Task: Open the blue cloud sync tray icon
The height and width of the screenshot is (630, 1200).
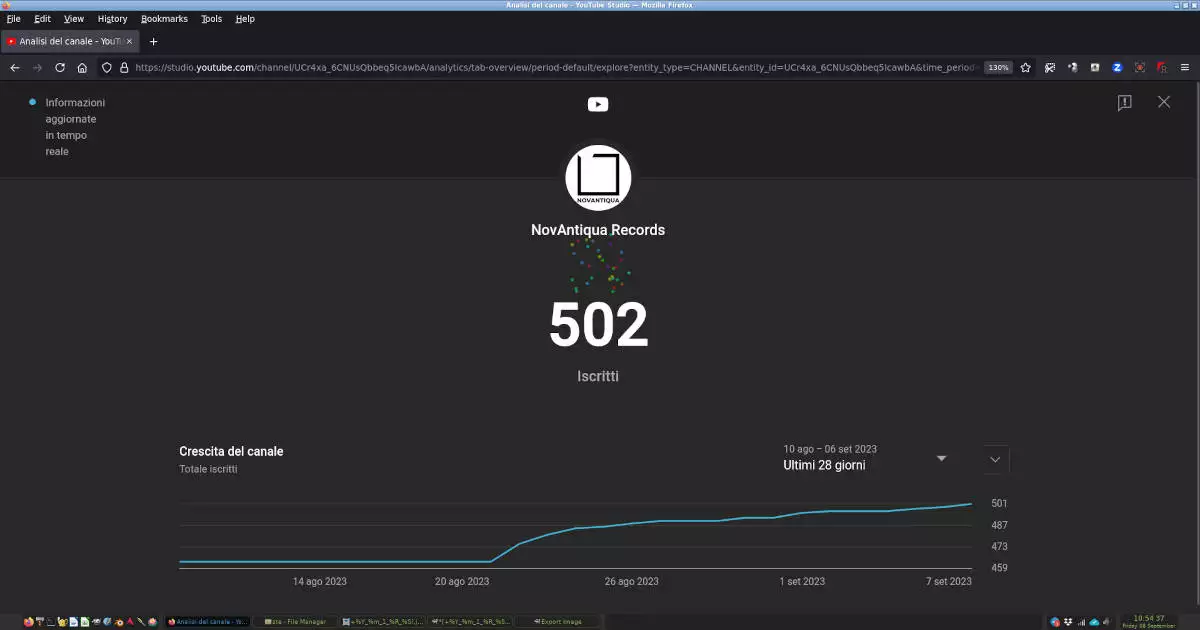Action: tap(1094, 622)
